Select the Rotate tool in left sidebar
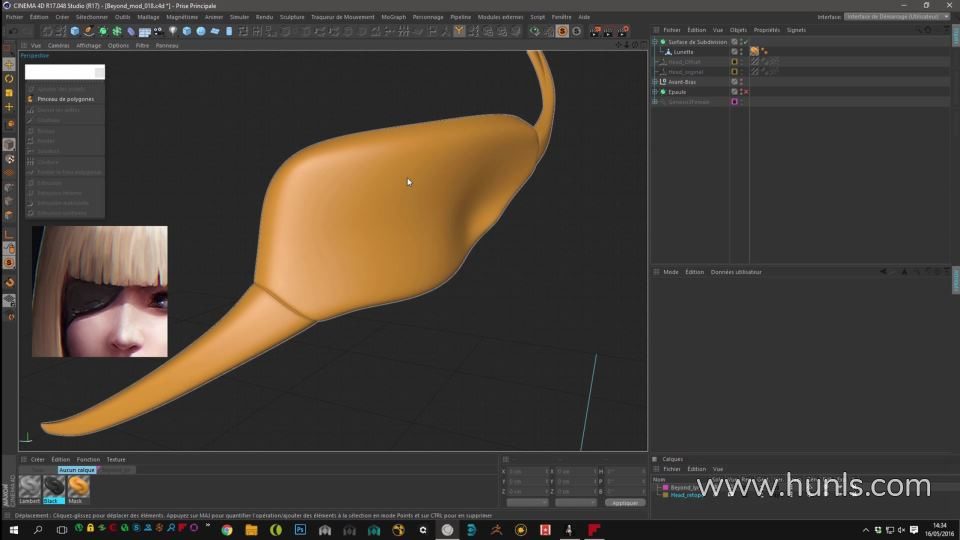The image size is (960, 540). [9, 78]
